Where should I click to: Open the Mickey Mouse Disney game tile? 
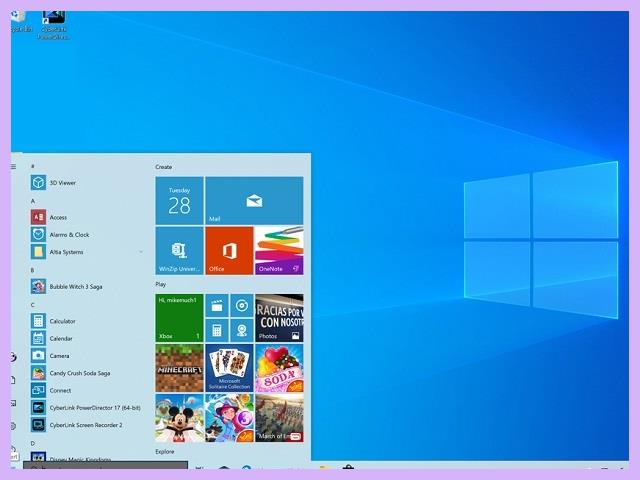179,418
